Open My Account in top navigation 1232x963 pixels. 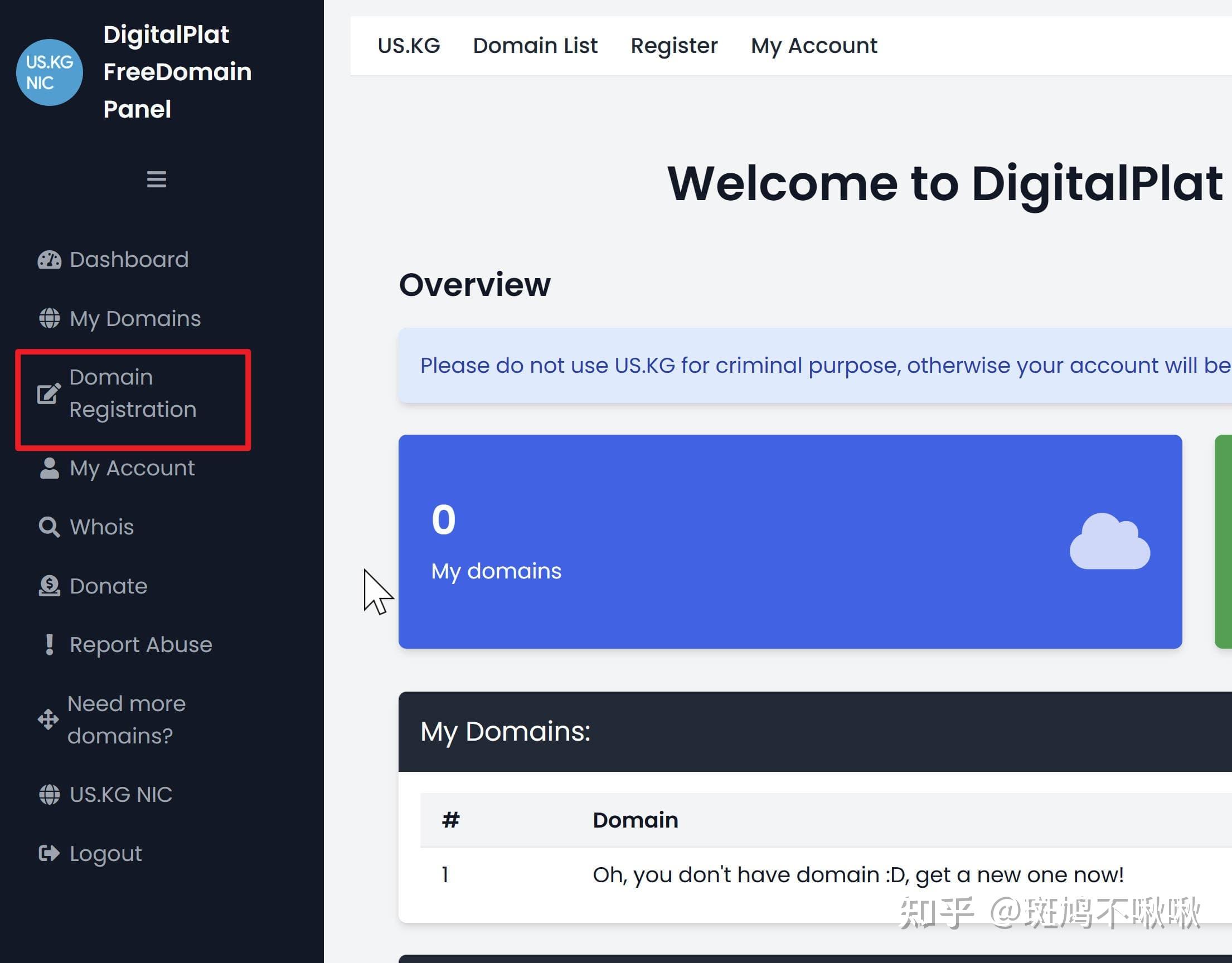[814, 46]
